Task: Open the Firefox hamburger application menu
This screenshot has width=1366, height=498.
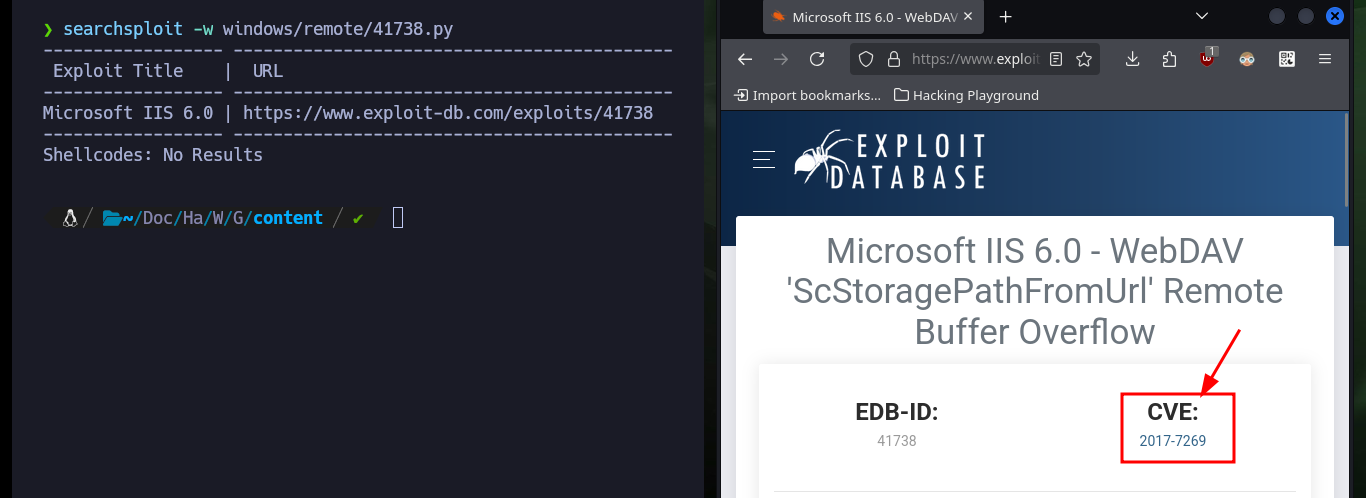Action: coord(1325,59)
